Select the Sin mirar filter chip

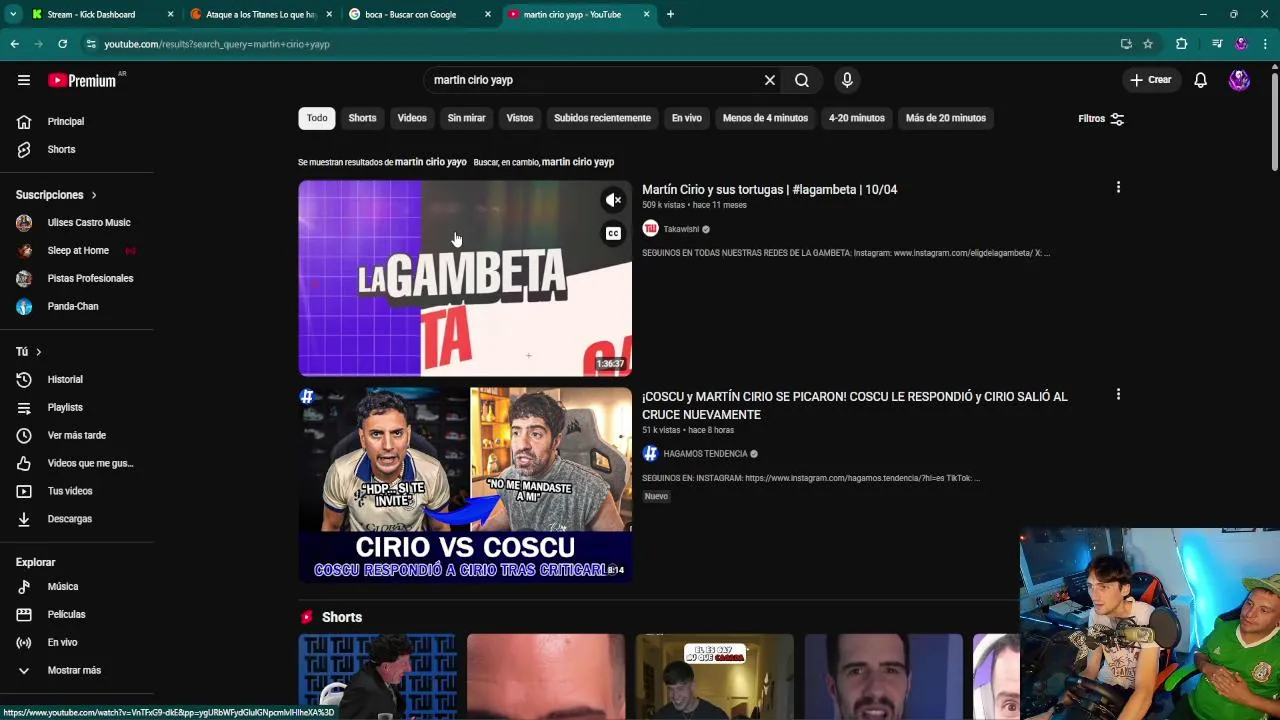point(466,118)
